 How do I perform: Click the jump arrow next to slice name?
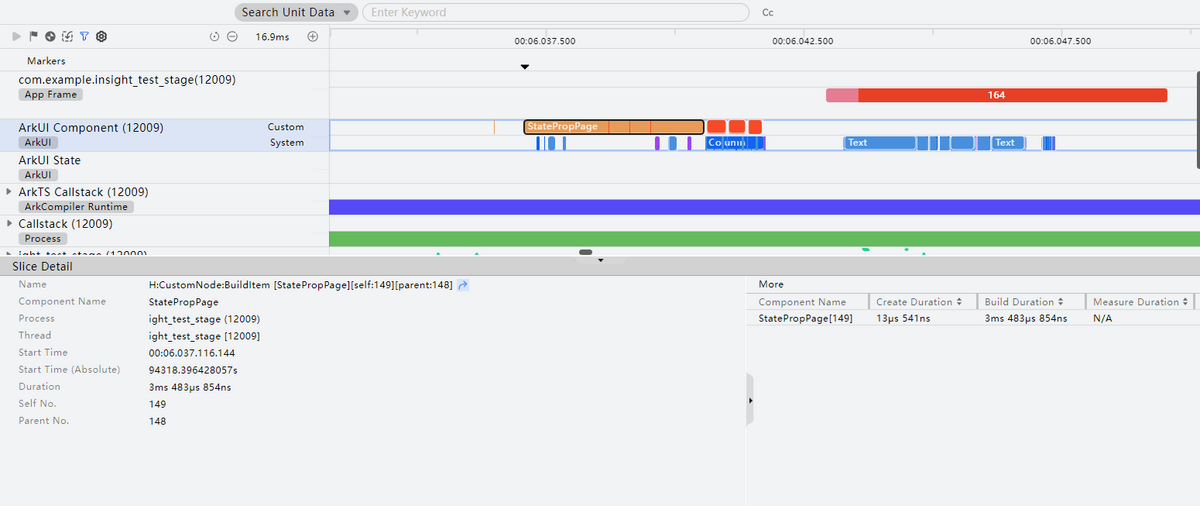(x=464, y=285)
